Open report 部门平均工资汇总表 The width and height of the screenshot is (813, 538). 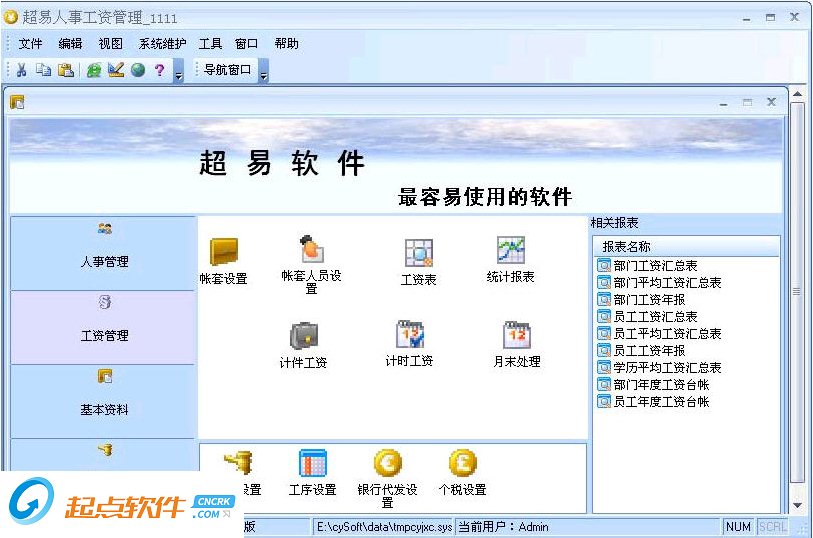pos(667,282)
